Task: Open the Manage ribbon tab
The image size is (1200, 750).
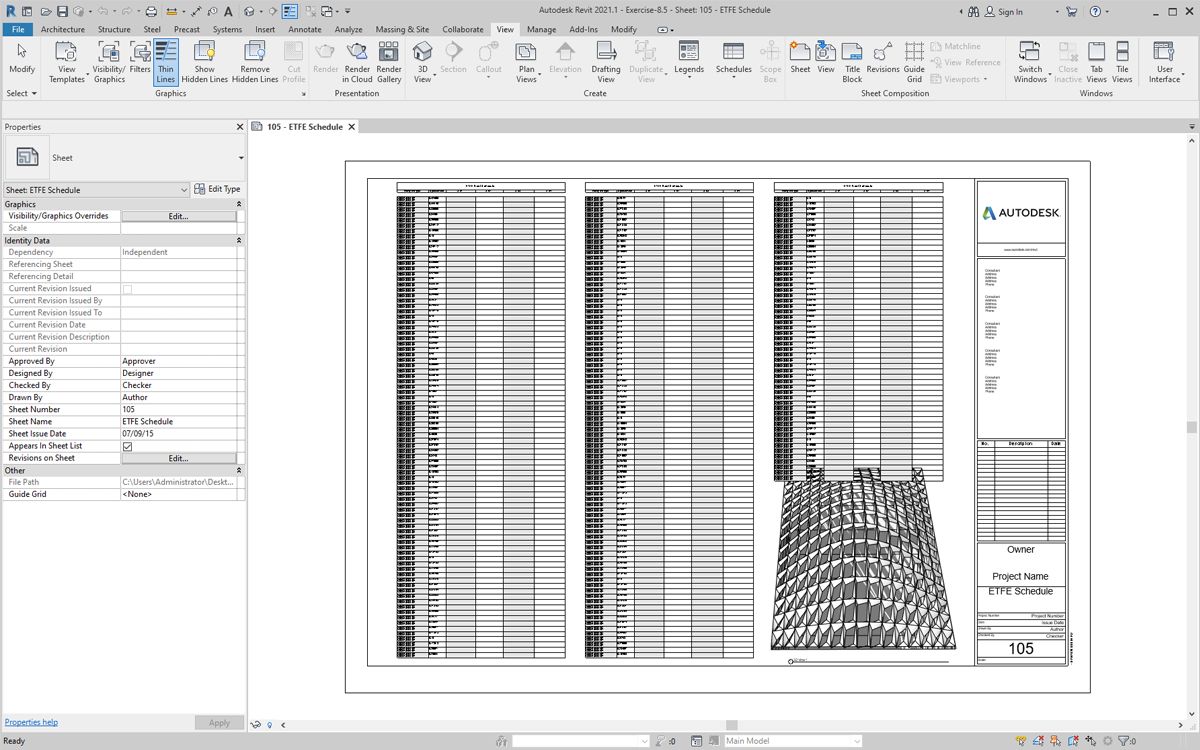Action: tap(541, 30)
